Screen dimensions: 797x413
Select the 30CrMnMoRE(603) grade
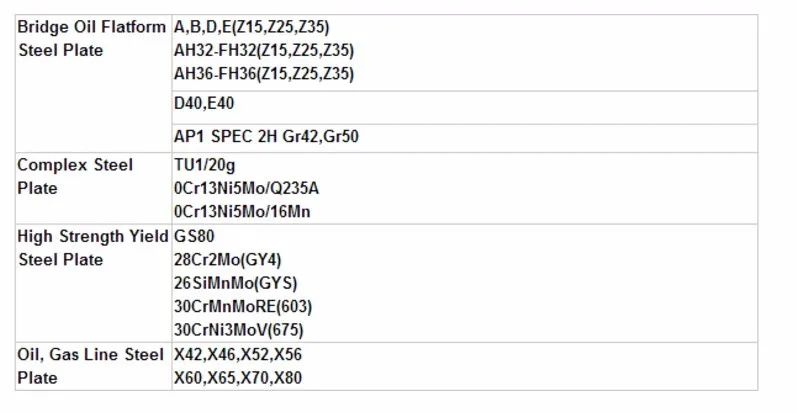243,306
